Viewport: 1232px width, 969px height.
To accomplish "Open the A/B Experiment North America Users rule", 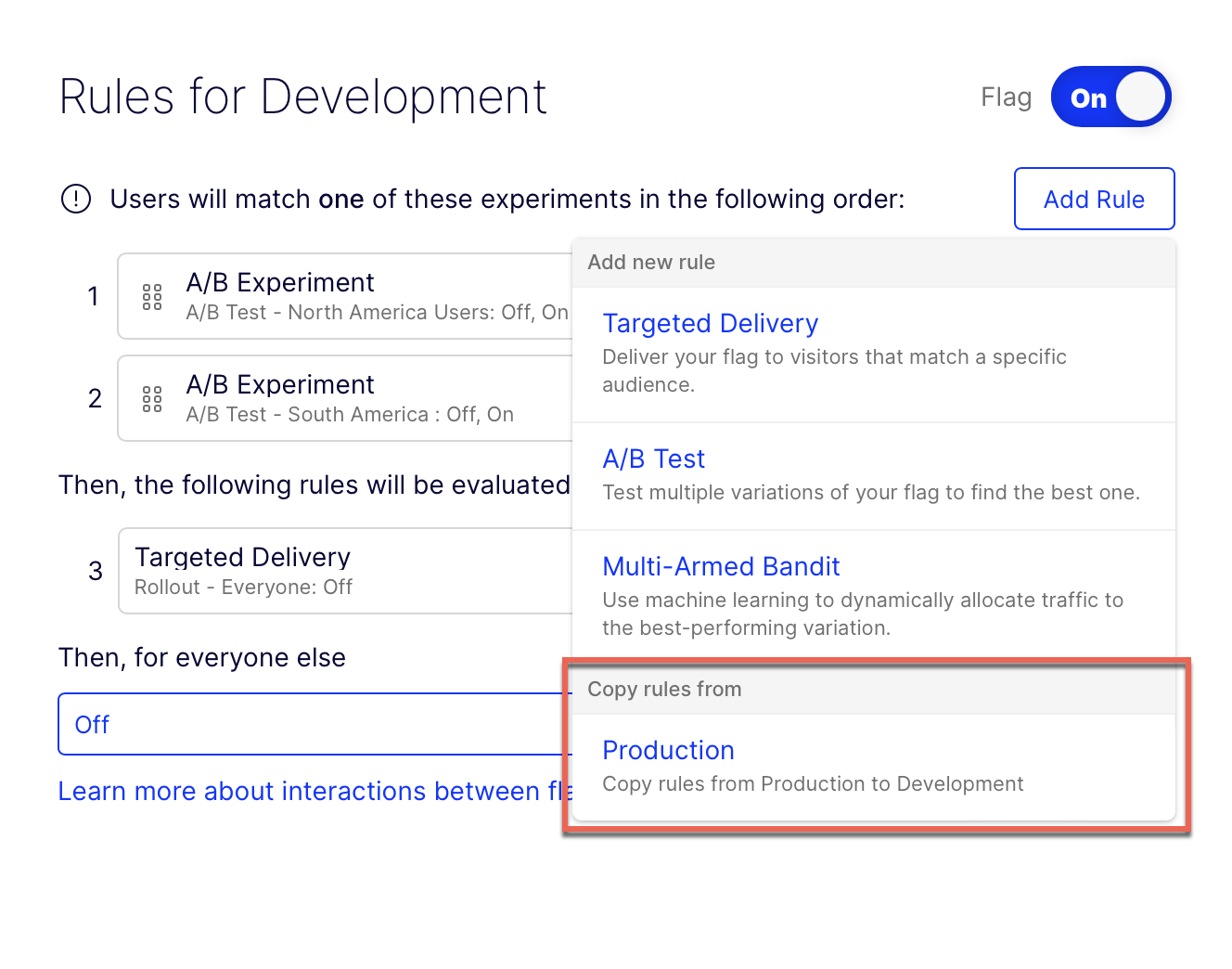I will tap(345, 296).
